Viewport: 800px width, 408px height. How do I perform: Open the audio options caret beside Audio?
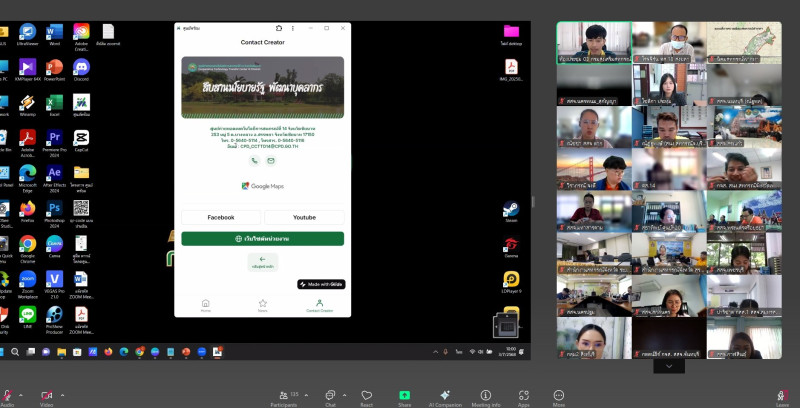tap(21, 395)
